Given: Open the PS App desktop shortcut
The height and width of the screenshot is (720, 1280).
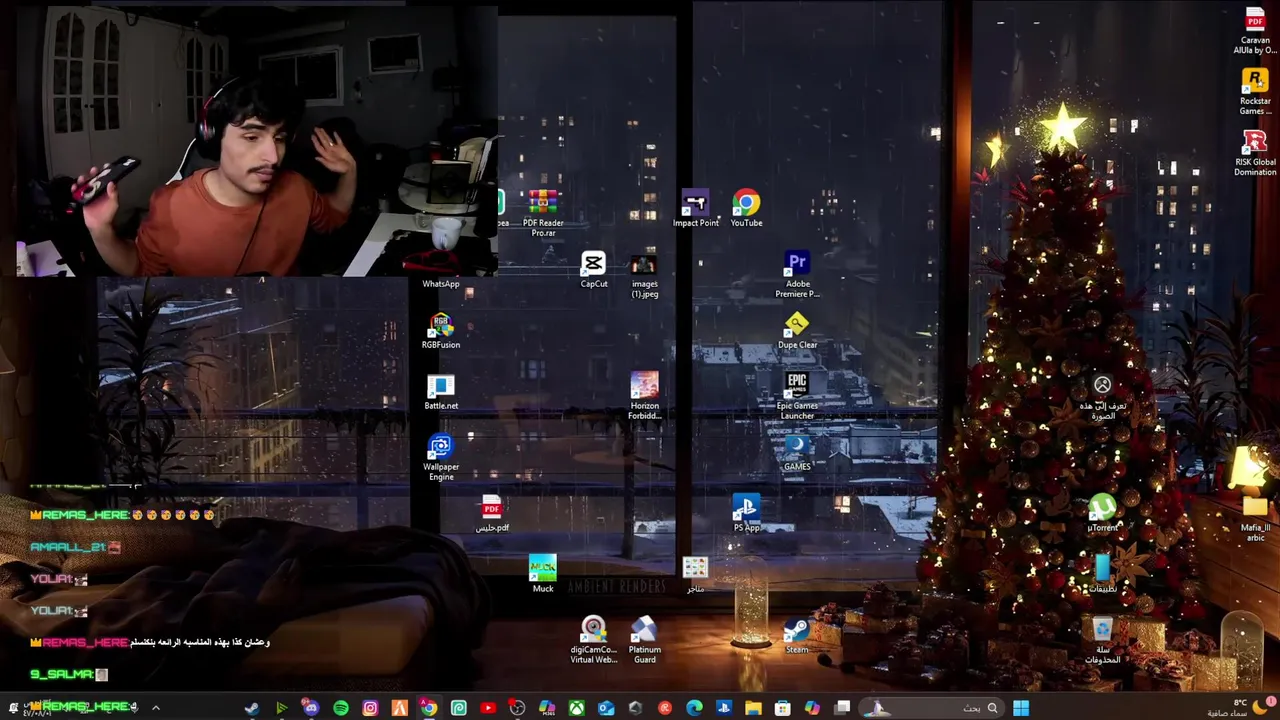Looking at the screenshot, I should [x=746, y=514].
